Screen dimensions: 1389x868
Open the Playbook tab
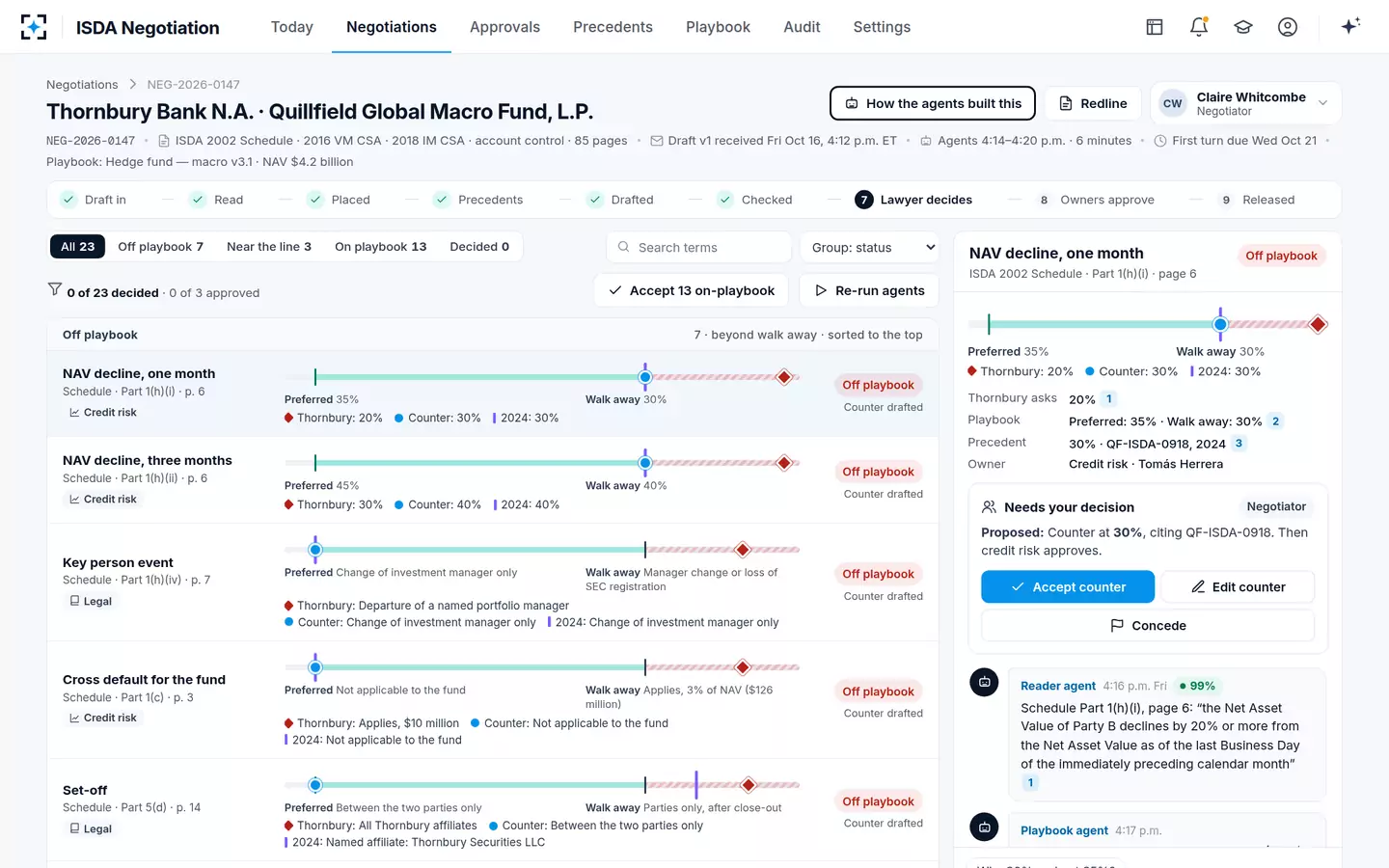click(x=718, y=27)
